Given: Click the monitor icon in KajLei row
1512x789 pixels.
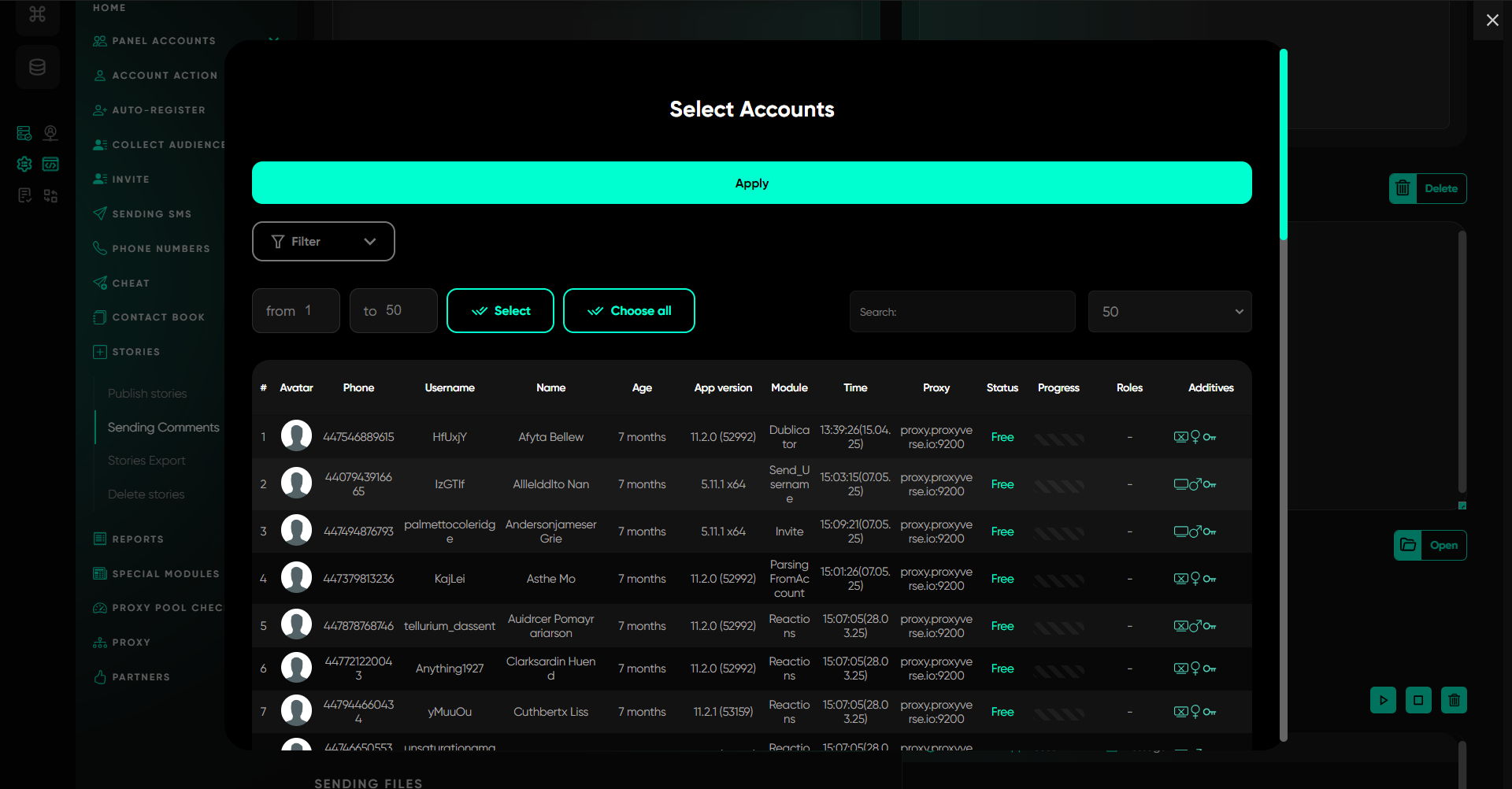Looking at the screenshot, I should pyautogui.click(x=1180, y=579).
